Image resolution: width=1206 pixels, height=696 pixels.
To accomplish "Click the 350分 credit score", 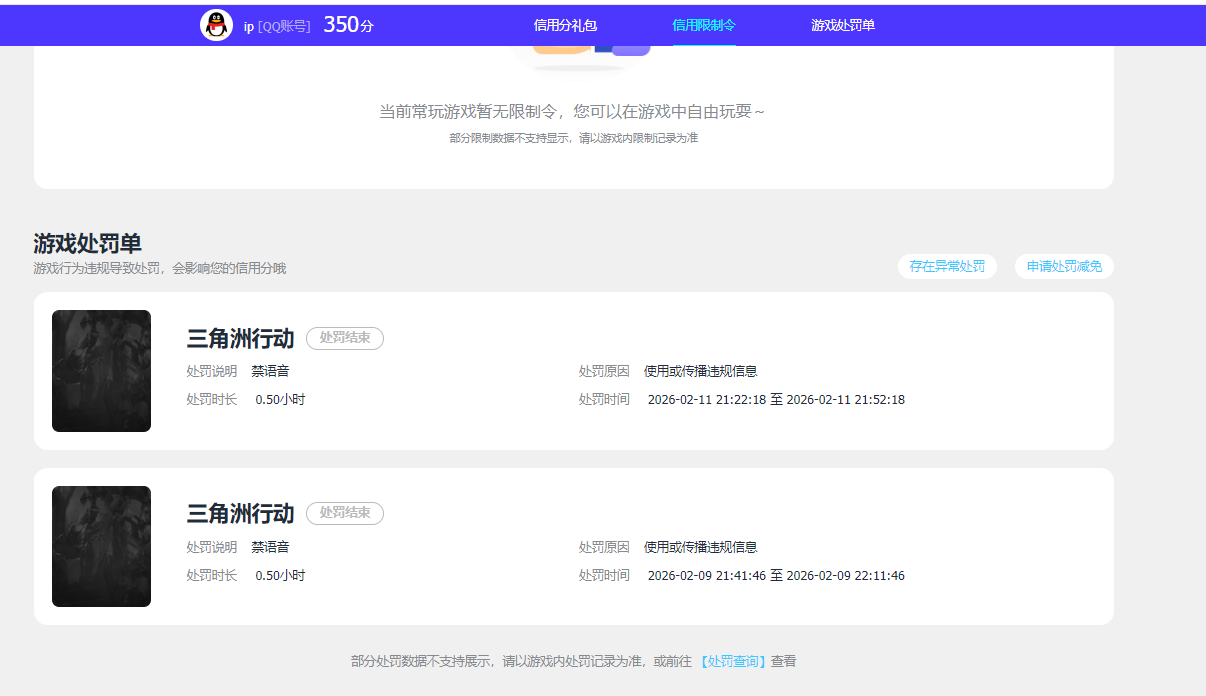I will pyautogui.click(x=351, y=24).
